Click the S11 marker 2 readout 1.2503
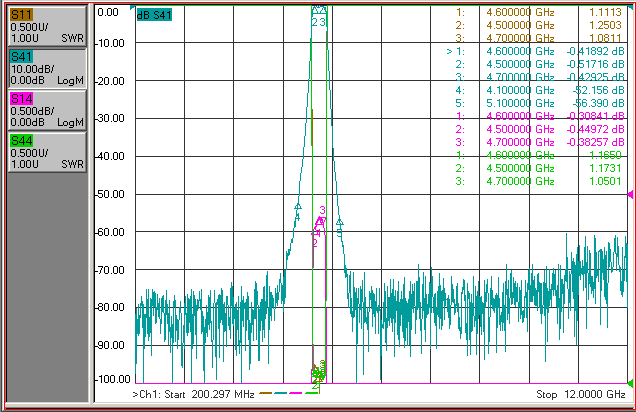 (605, 25)
